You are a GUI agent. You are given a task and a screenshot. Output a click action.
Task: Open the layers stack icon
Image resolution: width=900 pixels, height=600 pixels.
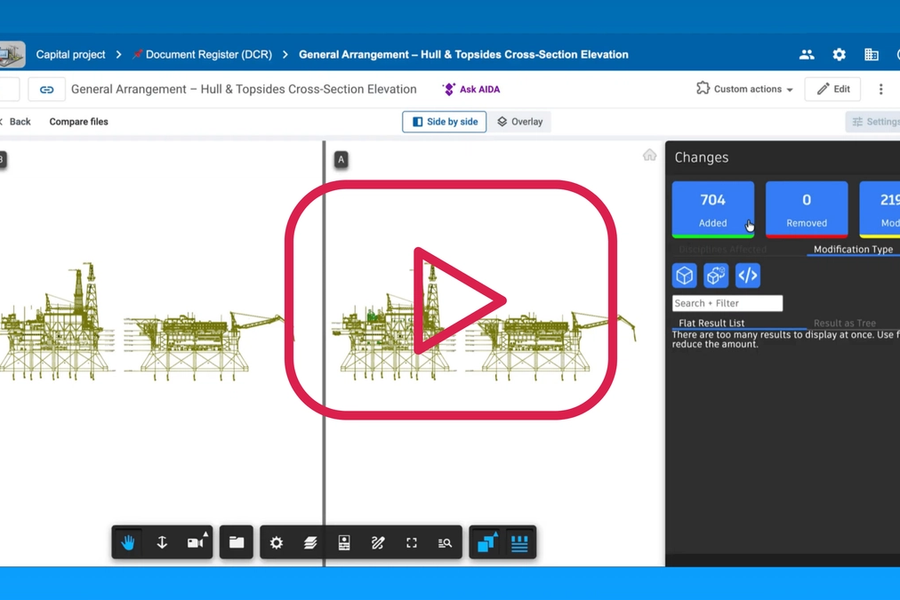[x=310, y=543]
